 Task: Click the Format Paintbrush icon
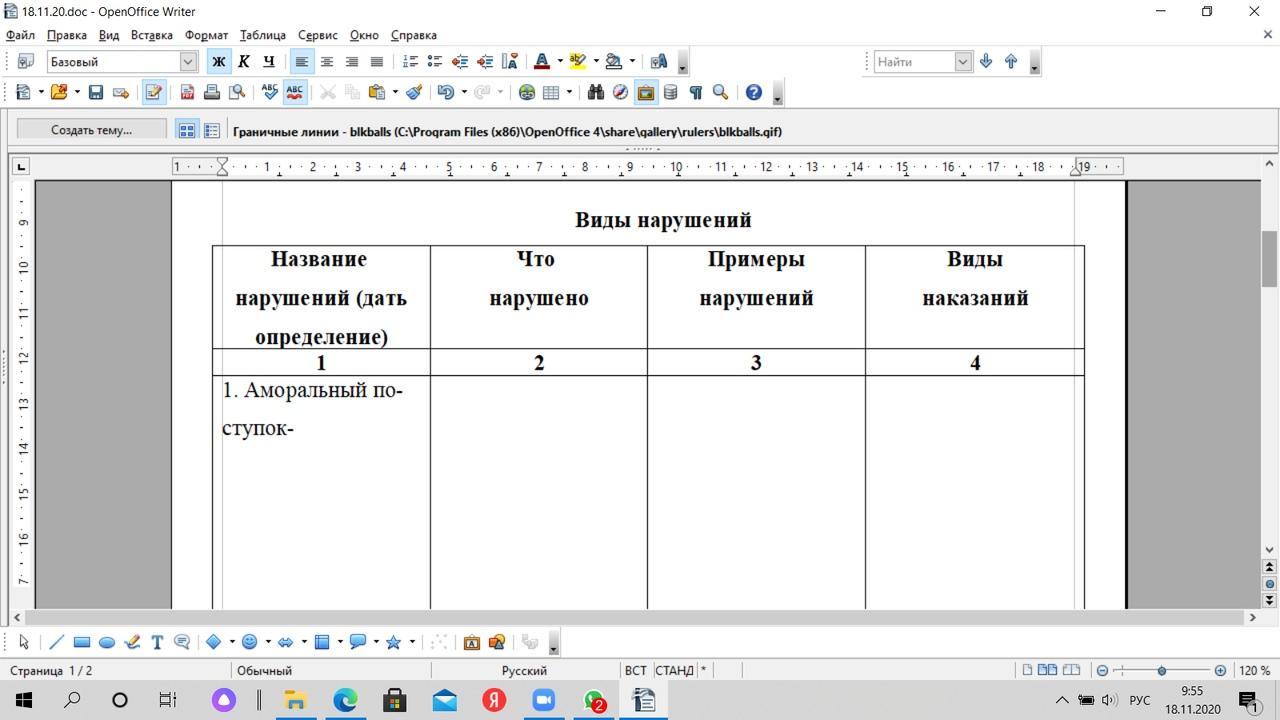(414, 92)
